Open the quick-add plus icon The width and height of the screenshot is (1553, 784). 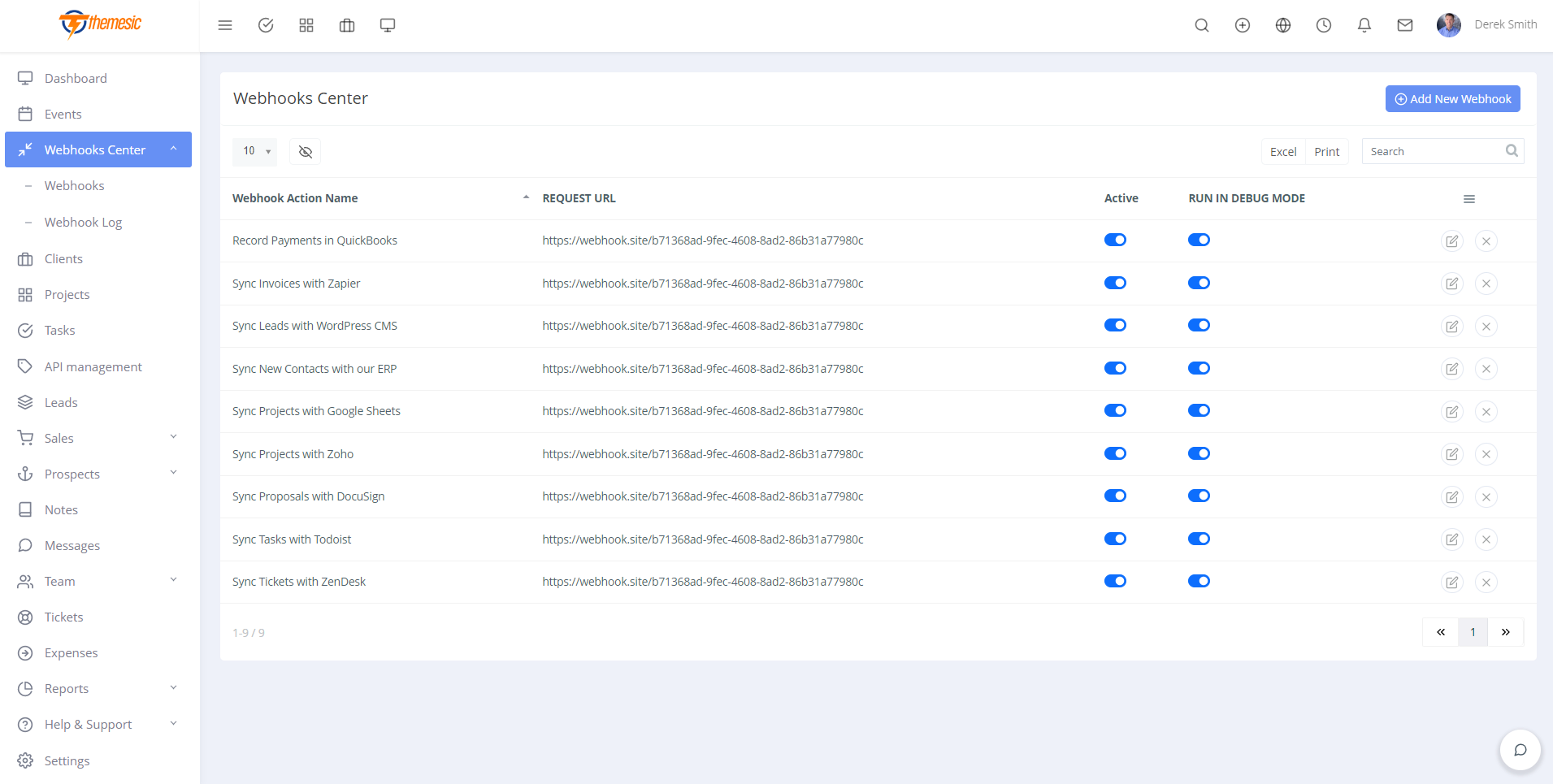(x=1243, y=25)
